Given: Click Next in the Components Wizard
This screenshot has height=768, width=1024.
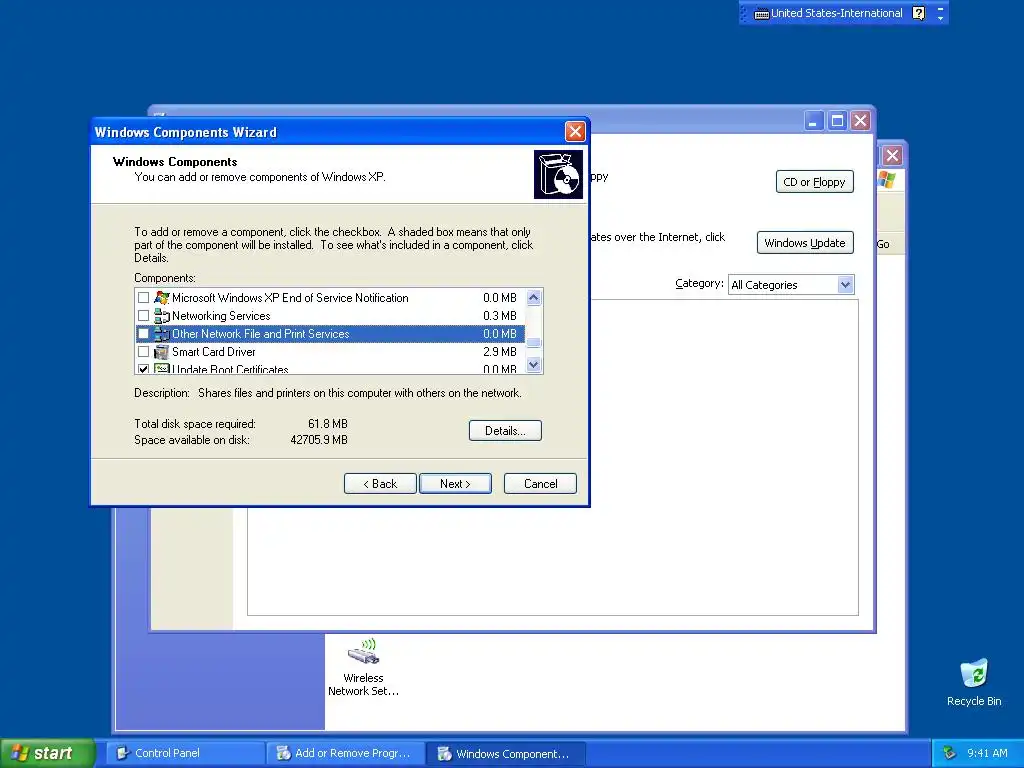Looking at the screenshot, I should click(x=455, y=483).
